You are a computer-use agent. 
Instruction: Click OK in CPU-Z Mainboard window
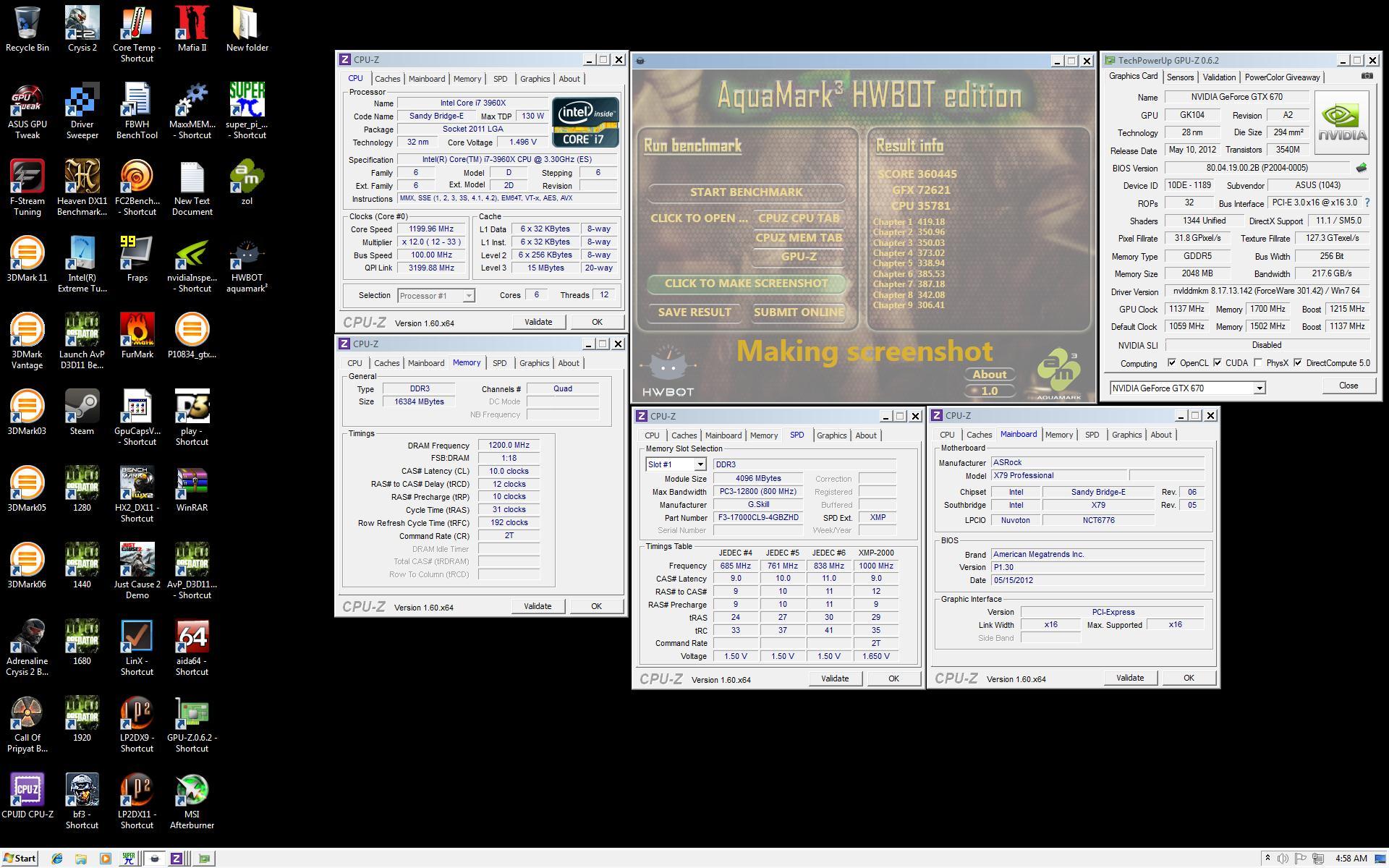click(x=1189, y=678)
